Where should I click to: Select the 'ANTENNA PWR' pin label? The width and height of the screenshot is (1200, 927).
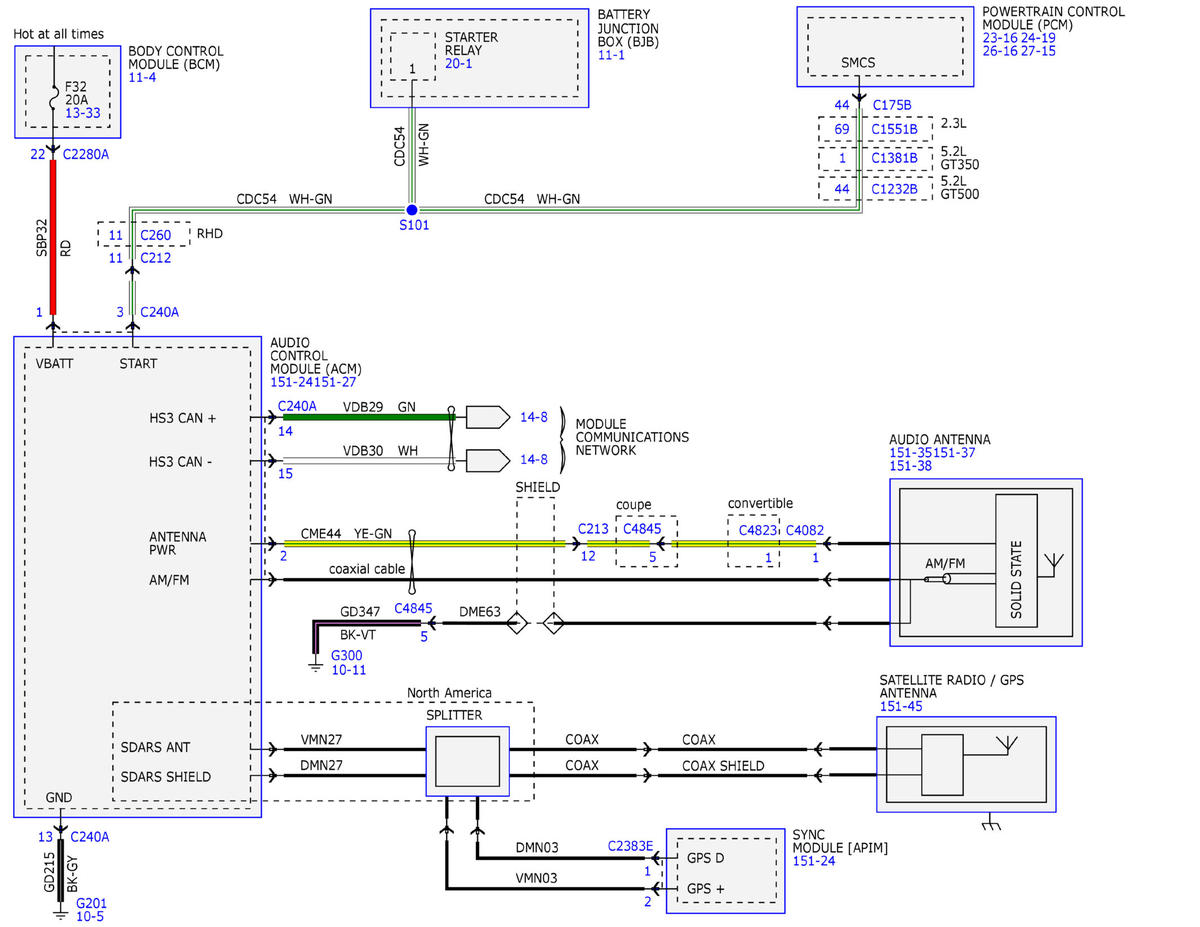[178, 544]
